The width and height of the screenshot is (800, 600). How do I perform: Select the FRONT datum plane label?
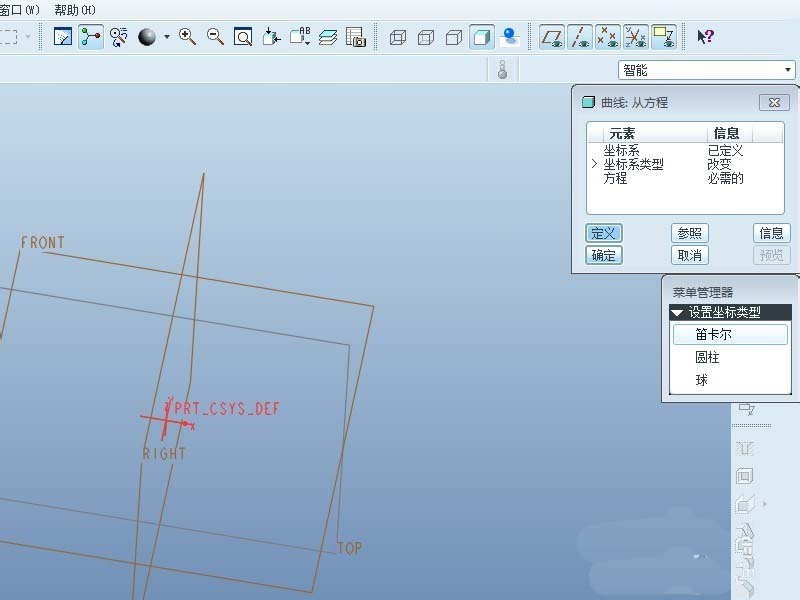click(43, 242)
